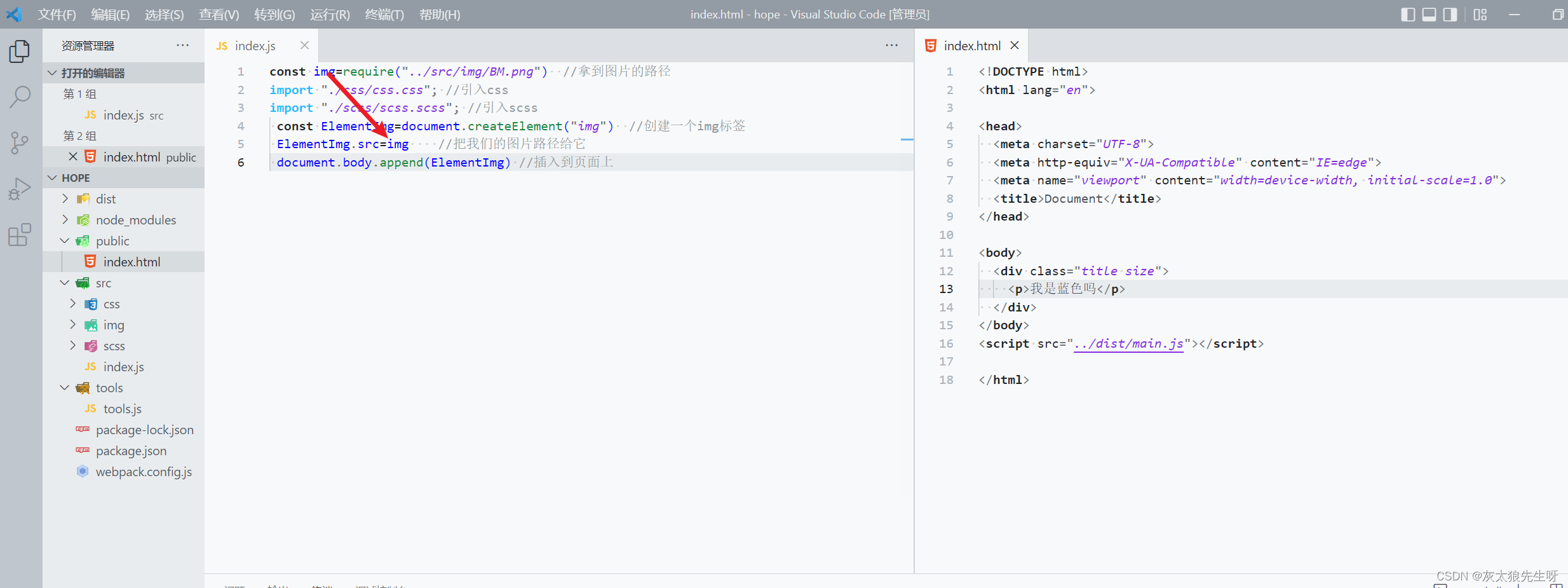Open Run and Debug view

click(x=20, y=189)
